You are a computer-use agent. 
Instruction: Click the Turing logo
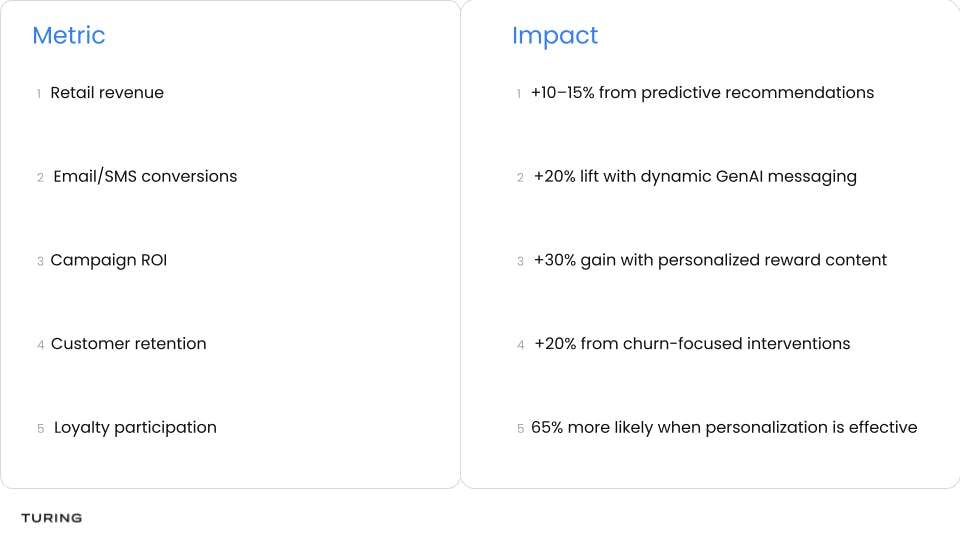coord(51,518)
